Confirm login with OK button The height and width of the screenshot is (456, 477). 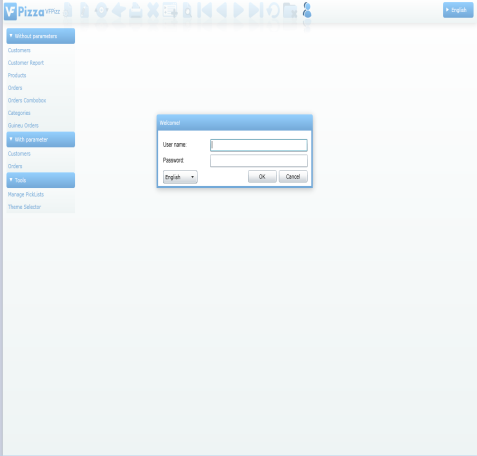262,177
